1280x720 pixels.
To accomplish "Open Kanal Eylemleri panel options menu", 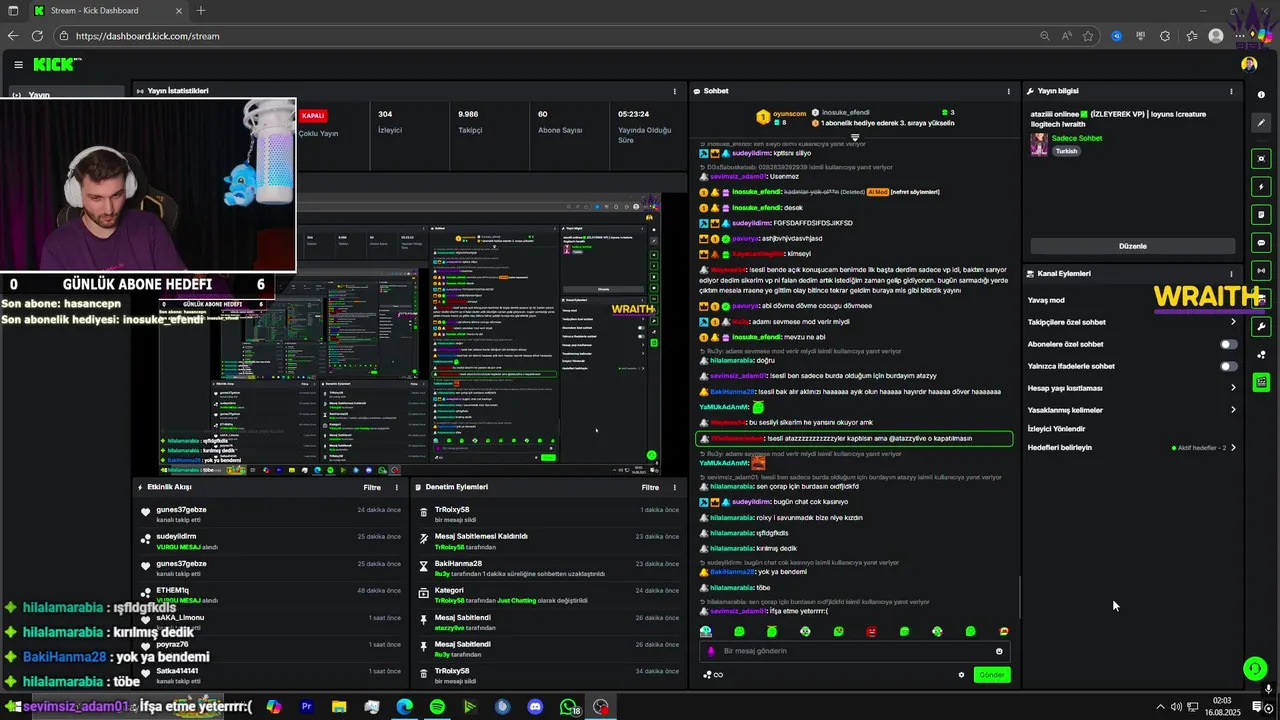I will point(1231,273).
